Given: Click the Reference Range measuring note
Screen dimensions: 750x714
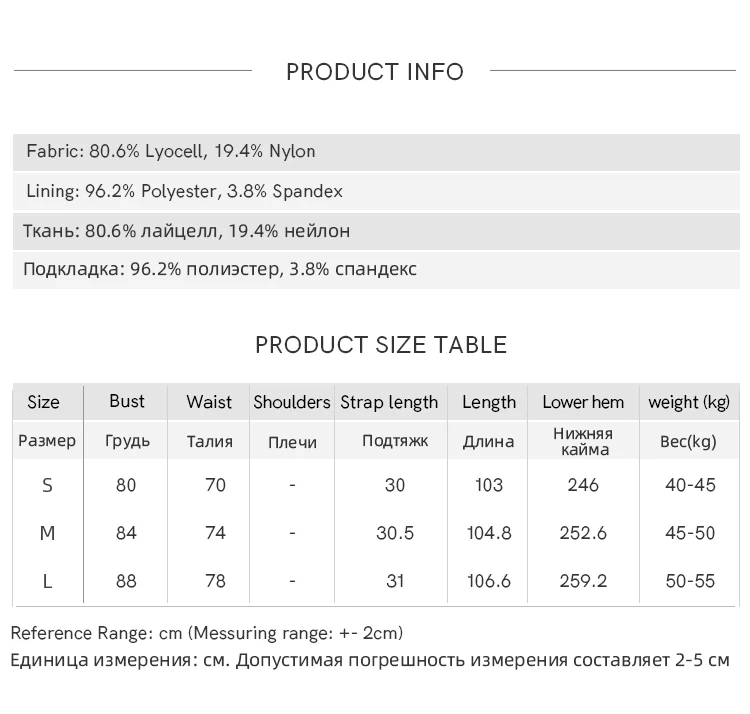Looking at the screenshot, I should [207, 633].
